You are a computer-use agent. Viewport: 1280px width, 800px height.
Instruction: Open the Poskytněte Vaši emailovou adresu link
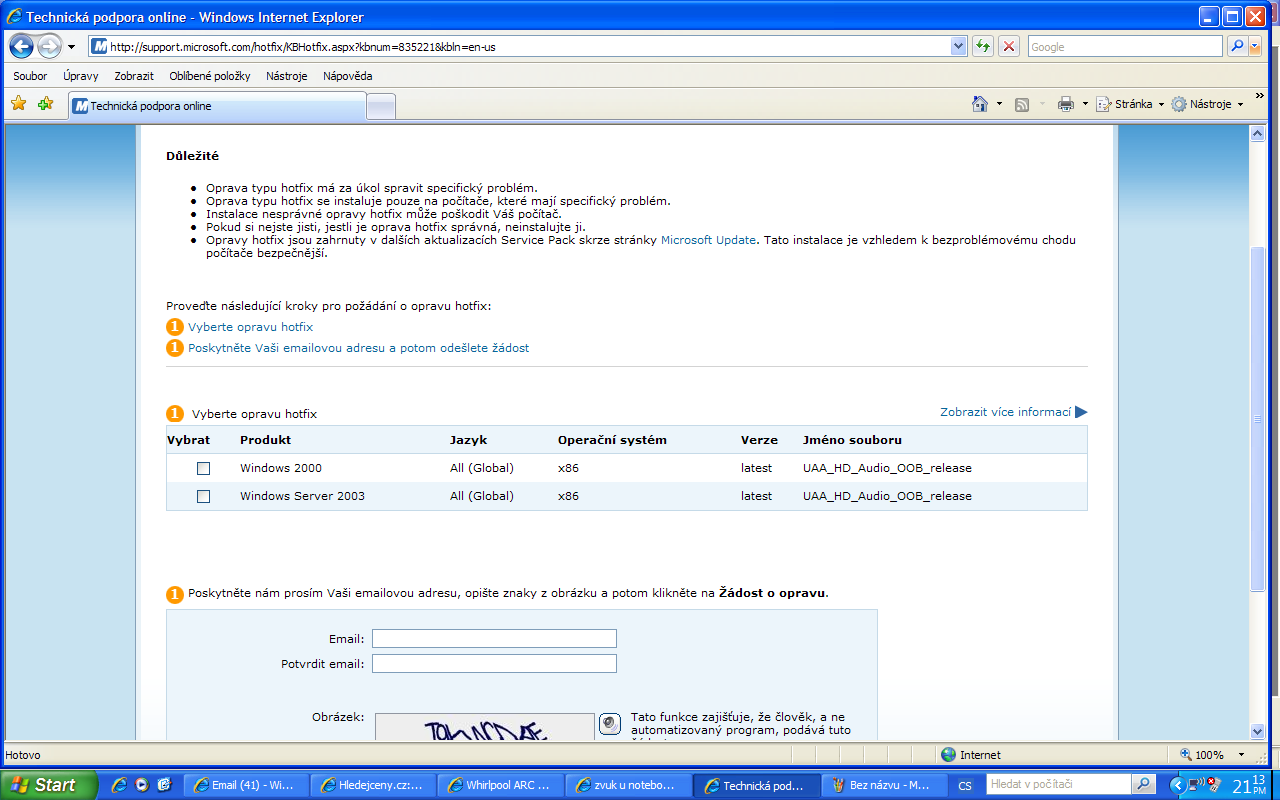click(x=358, y=348)
